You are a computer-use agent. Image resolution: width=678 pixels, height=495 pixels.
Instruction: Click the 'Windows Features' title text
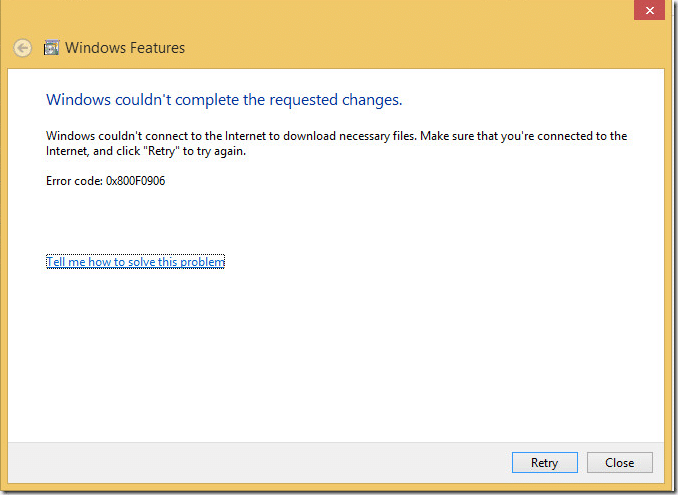click(x=125, y=48)
